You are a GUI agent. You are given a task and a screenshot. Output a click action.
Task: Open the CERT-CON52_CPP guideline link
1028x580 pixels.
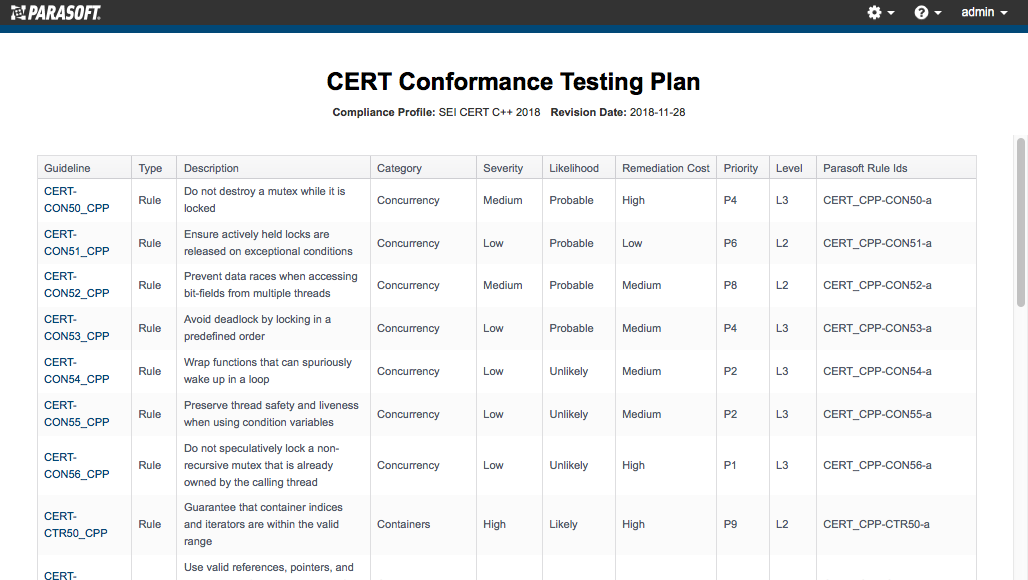pos(76,285)
